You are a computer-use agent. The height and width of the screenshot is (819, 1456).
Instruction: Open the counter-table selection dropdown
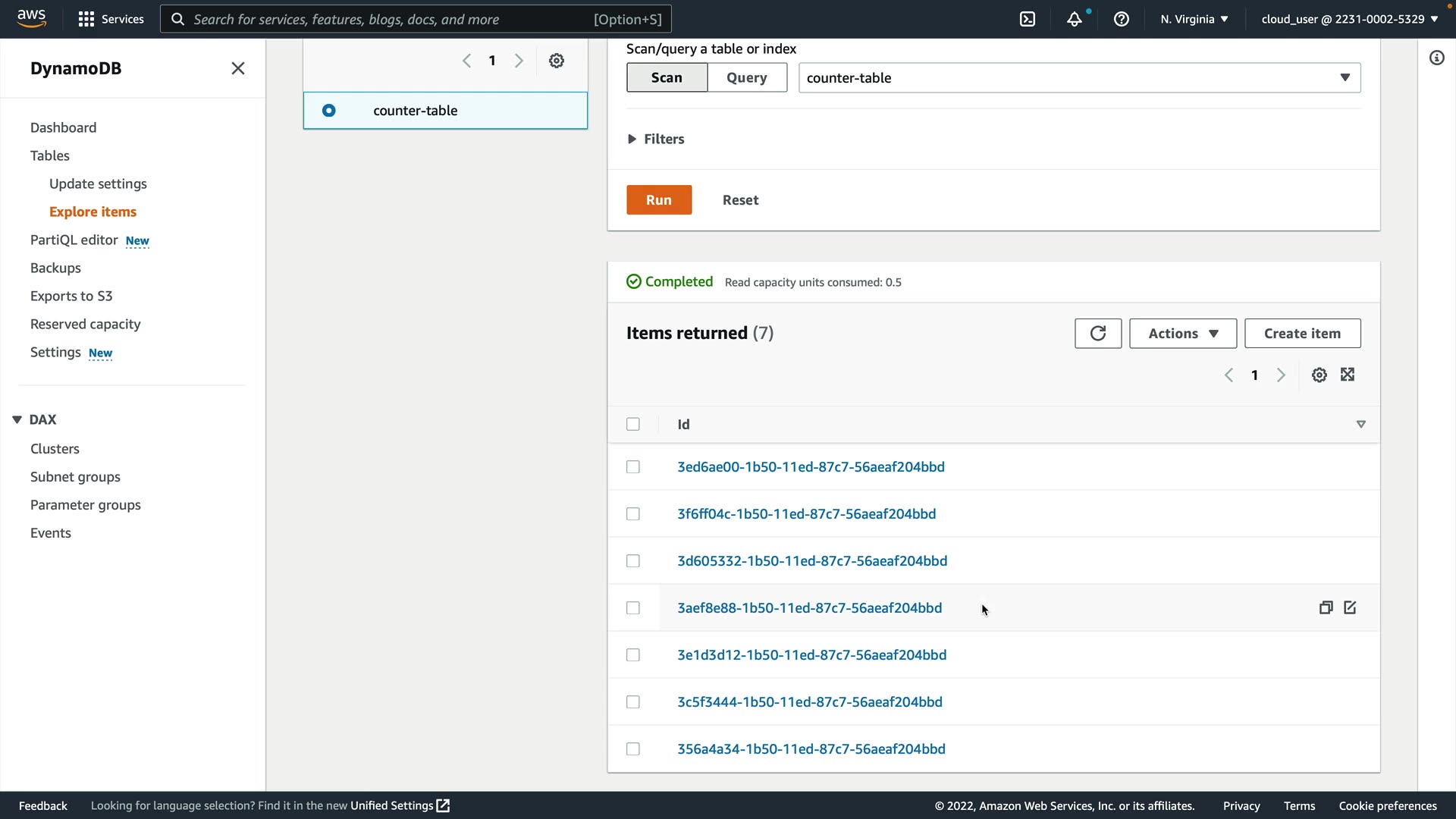[x=1079, y=78]
